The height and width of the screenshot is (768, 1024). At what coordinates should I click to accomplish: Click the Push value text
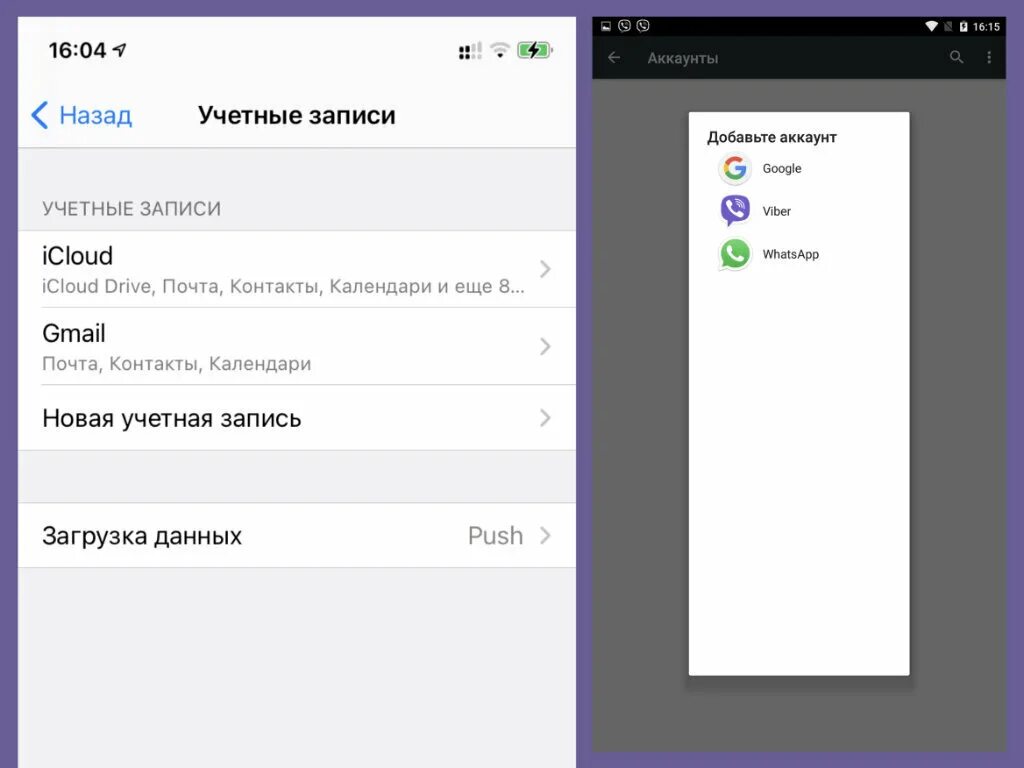pyautogui.click(x=496, y=536)
